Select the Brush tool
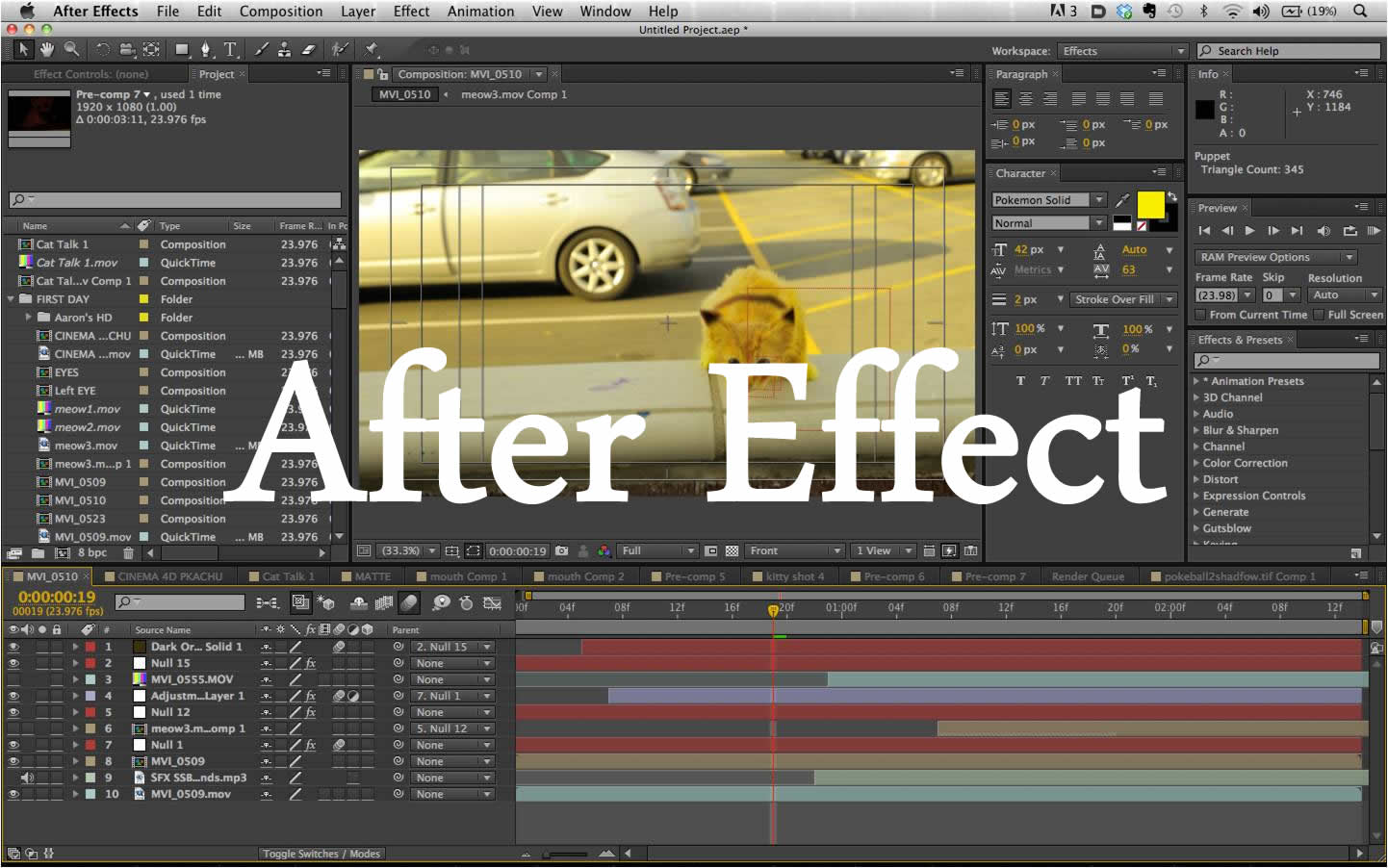The height and width of the screenshot is (868, 1388). [261, 49]
